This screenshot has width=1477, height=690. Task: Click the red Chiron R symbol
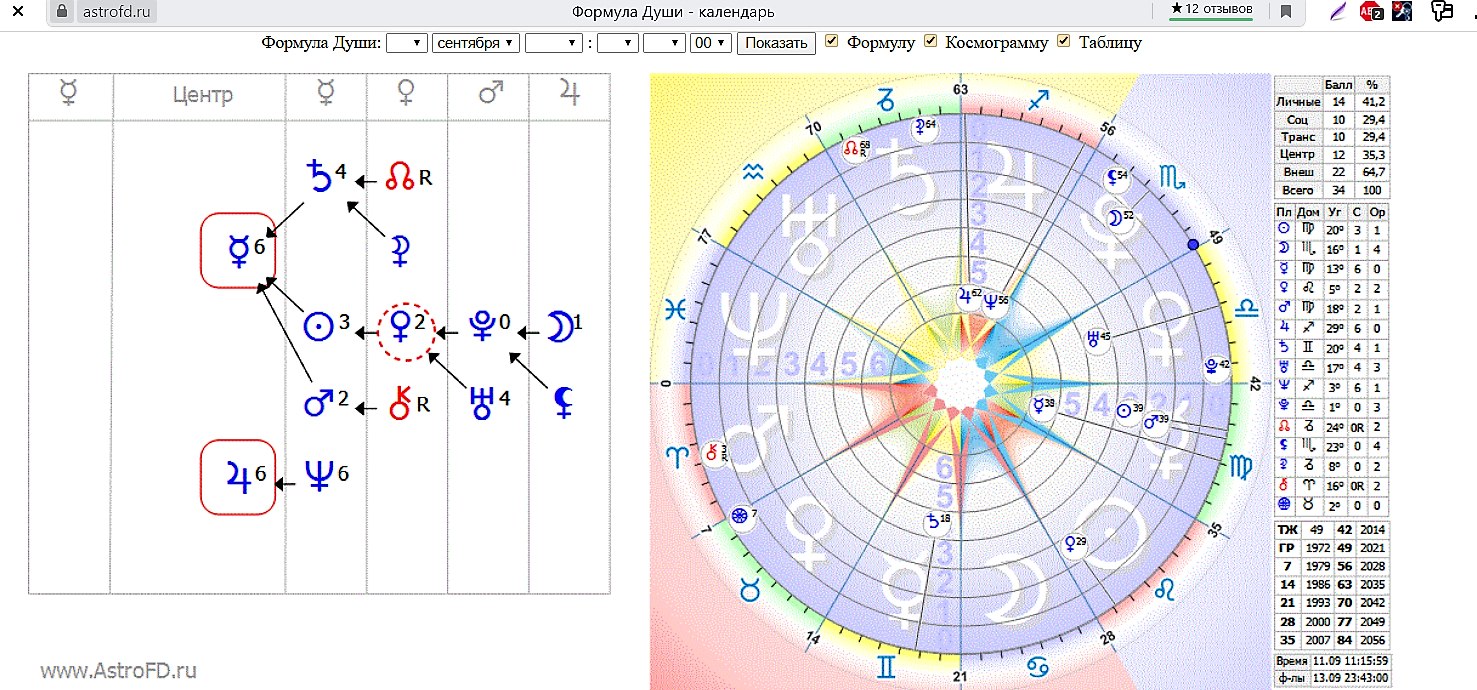(401, 404)
